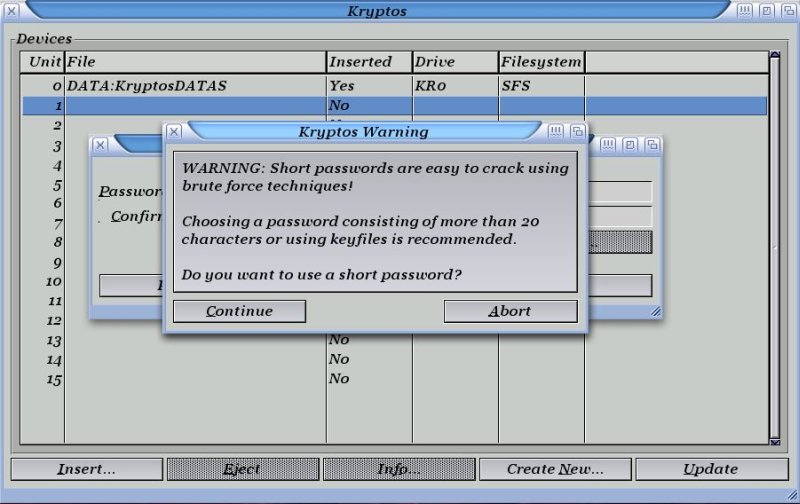Select the DATA:KryptosDATAS device row
800x504 pixels.
pos(394,86)
